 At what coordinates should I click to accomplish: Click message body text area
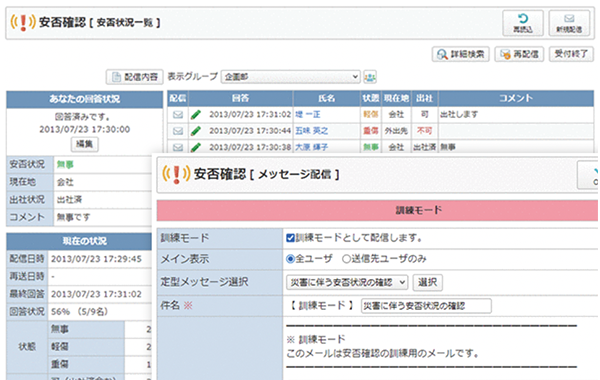pyautogui.click(x=440, y=348)
